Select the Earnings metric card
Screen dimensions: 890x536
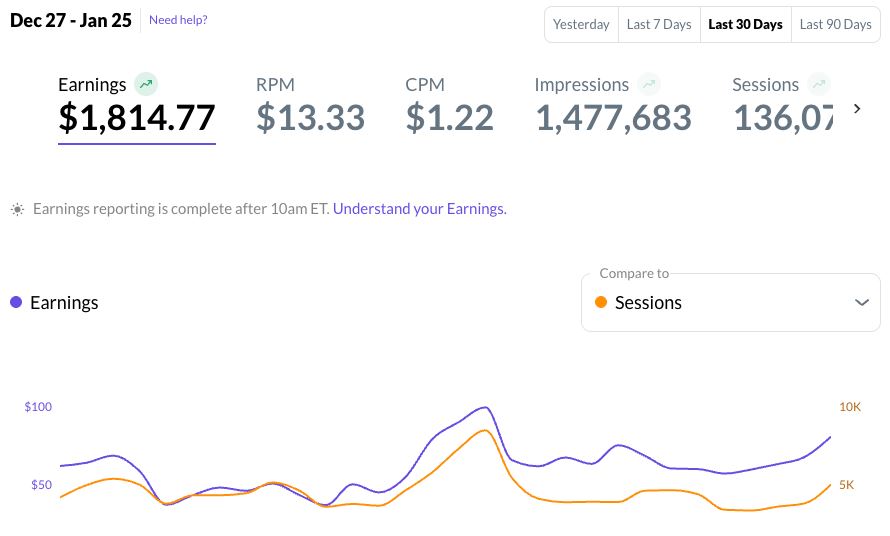[x=137, y=105]
